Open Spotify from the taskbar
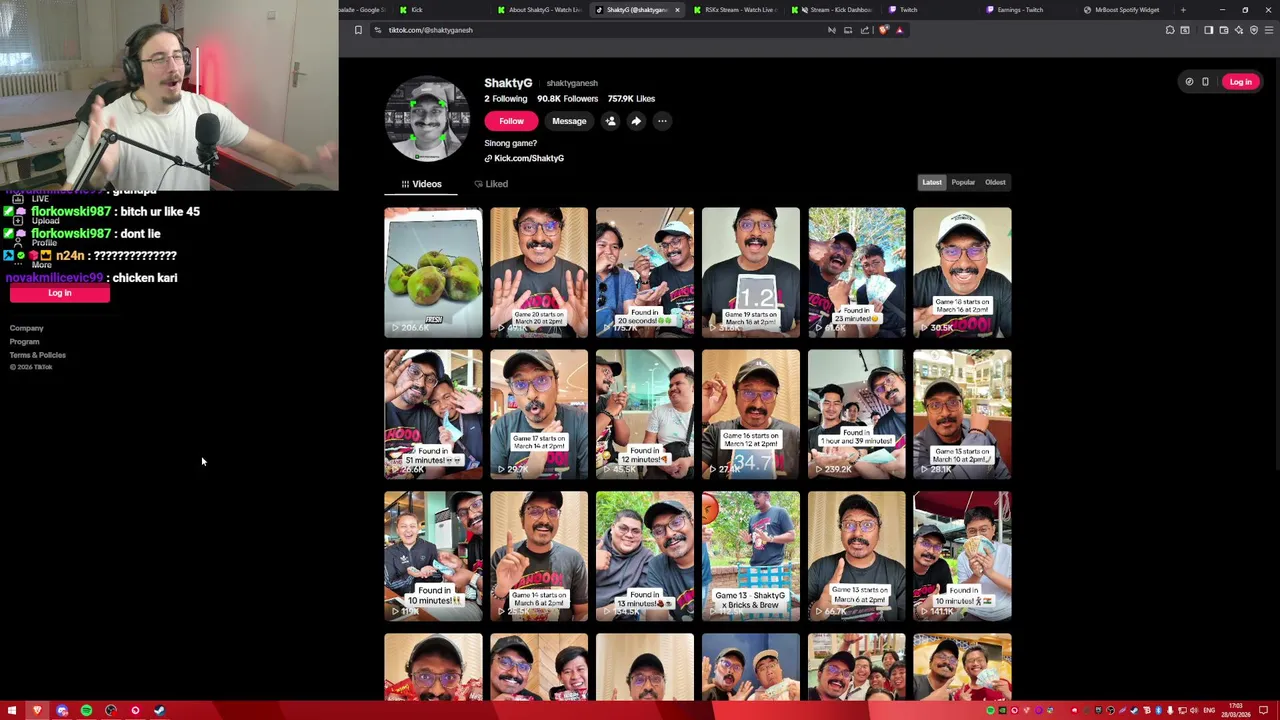This screenshot has width=1280, height=720. [x=86, y=710]
